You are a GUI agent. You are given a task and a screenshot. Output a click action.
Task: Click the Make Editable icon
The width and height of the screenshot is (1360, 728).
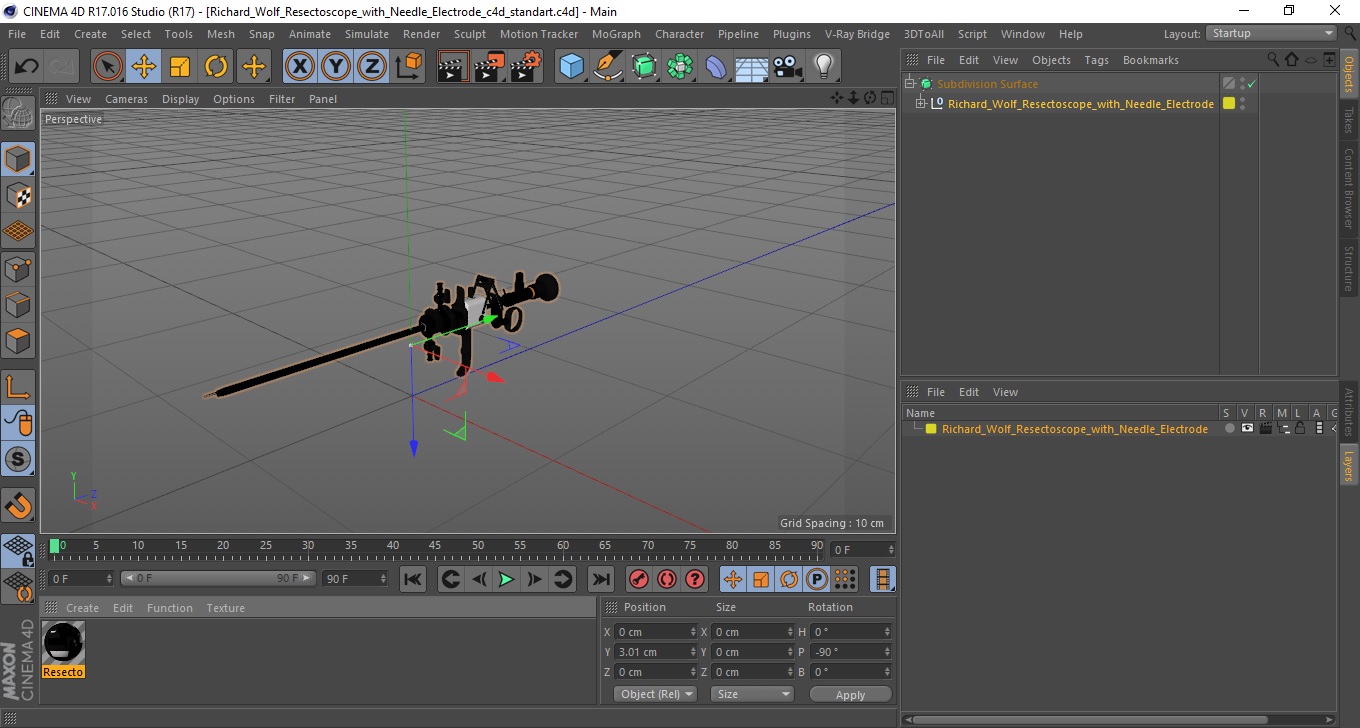pyautogui.click(x=18, y=114)
